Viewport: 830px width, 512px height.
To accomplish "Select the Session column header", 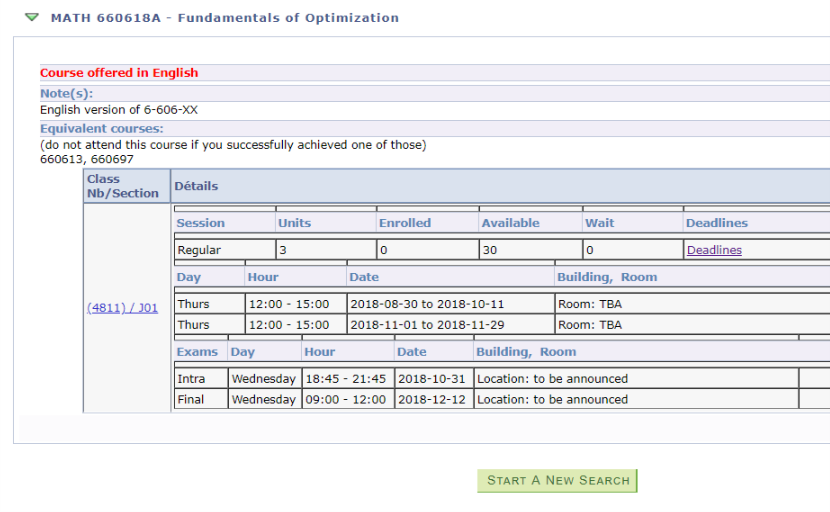I will (201, 223).
